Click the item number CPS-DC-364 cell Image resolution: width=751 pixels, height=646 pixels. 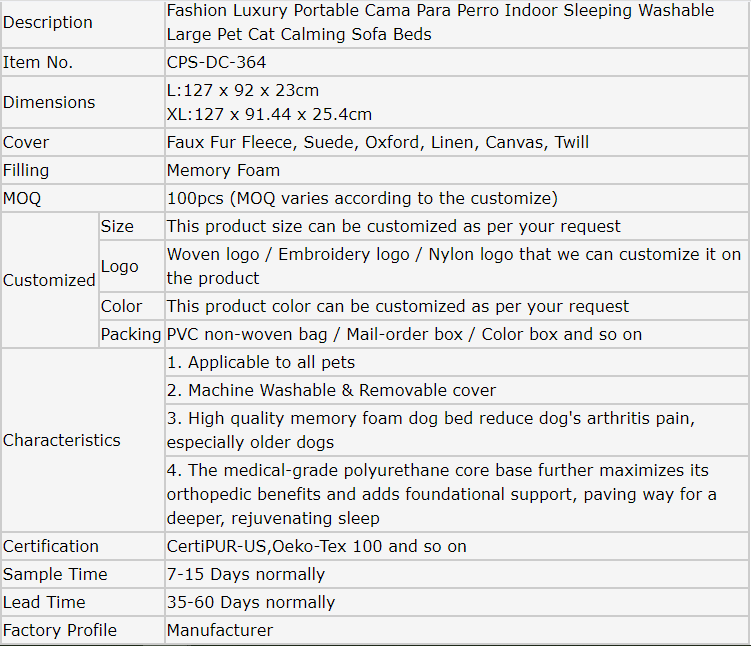point(217,62)
